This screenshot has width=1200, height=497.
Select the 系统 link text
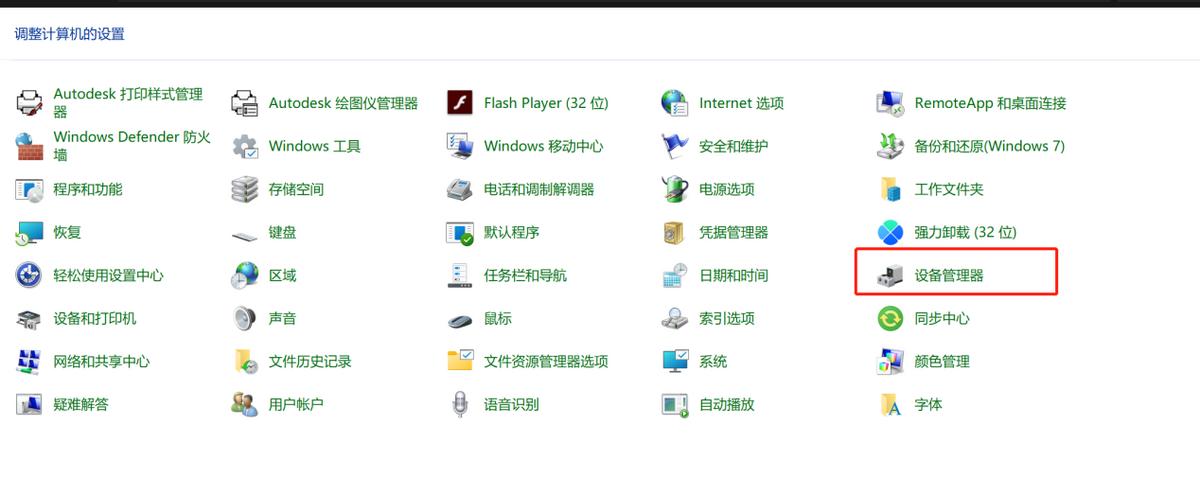[x=713, y=361]
